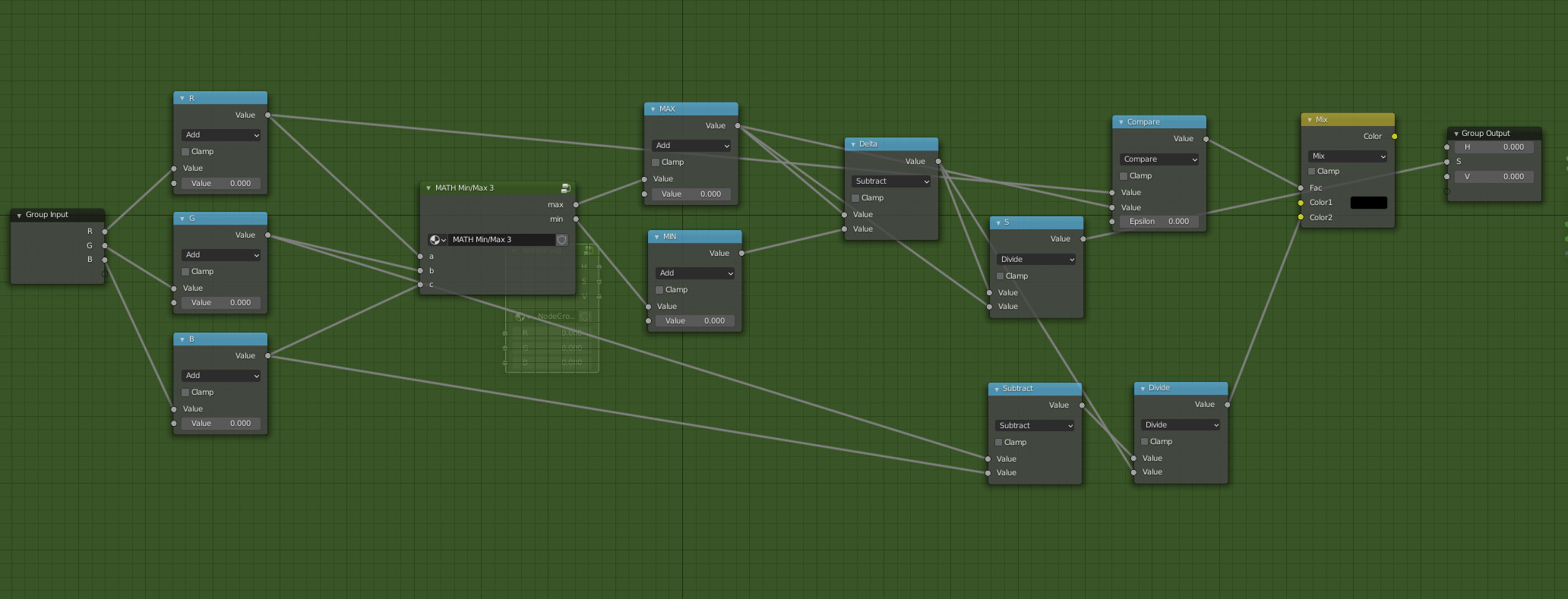Screen dimensions: 1568x599
Task: Click the S input socket on Group Output
Action: pos(1447,162)
